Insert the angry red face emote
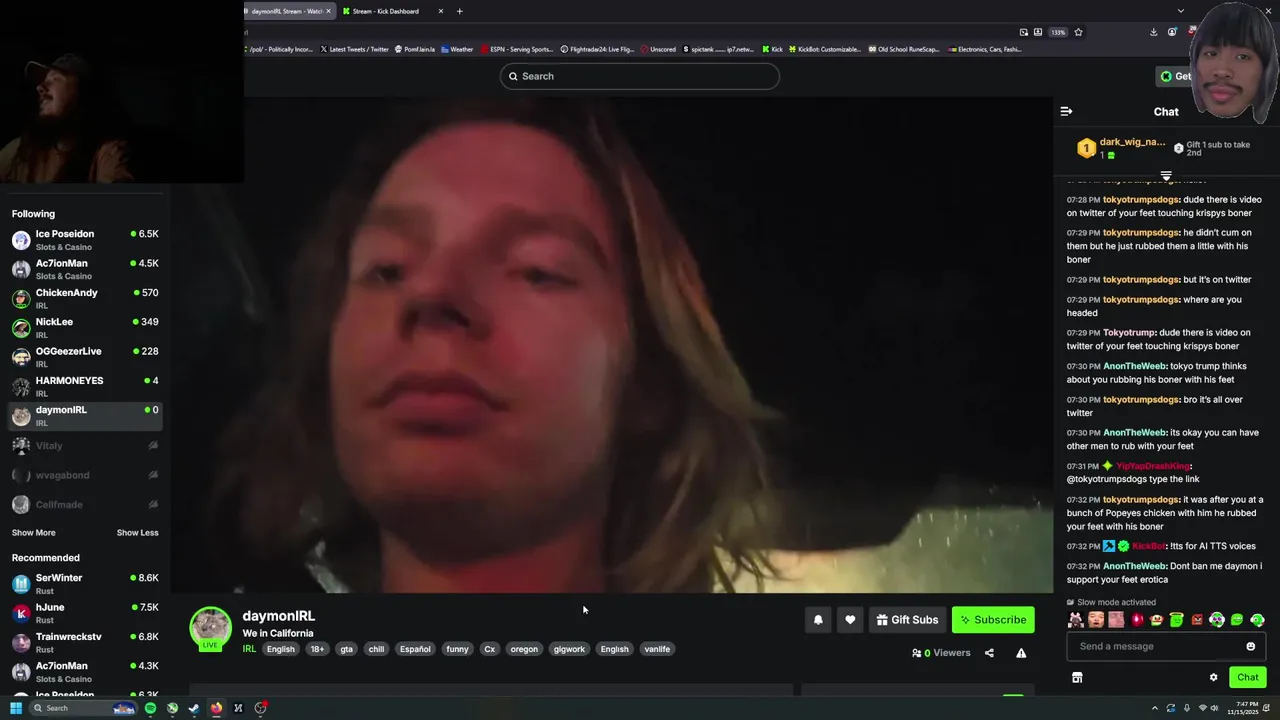Viewport: 1280px width, 720px height. (1197, 620)
